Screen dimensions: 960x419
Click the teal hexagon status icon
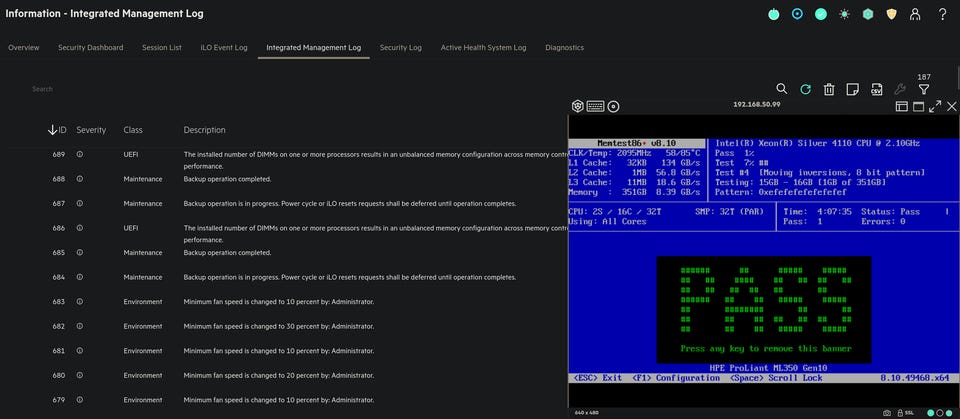[x=868, y=14]
